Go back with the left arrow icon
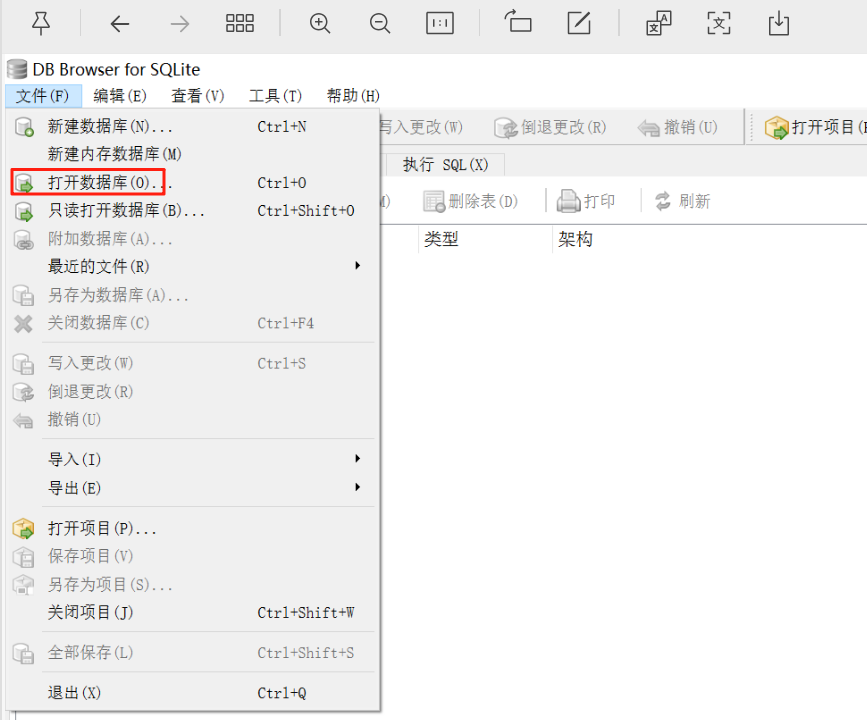The height and width of the screenshot is (720, 867). coord(119,24)
